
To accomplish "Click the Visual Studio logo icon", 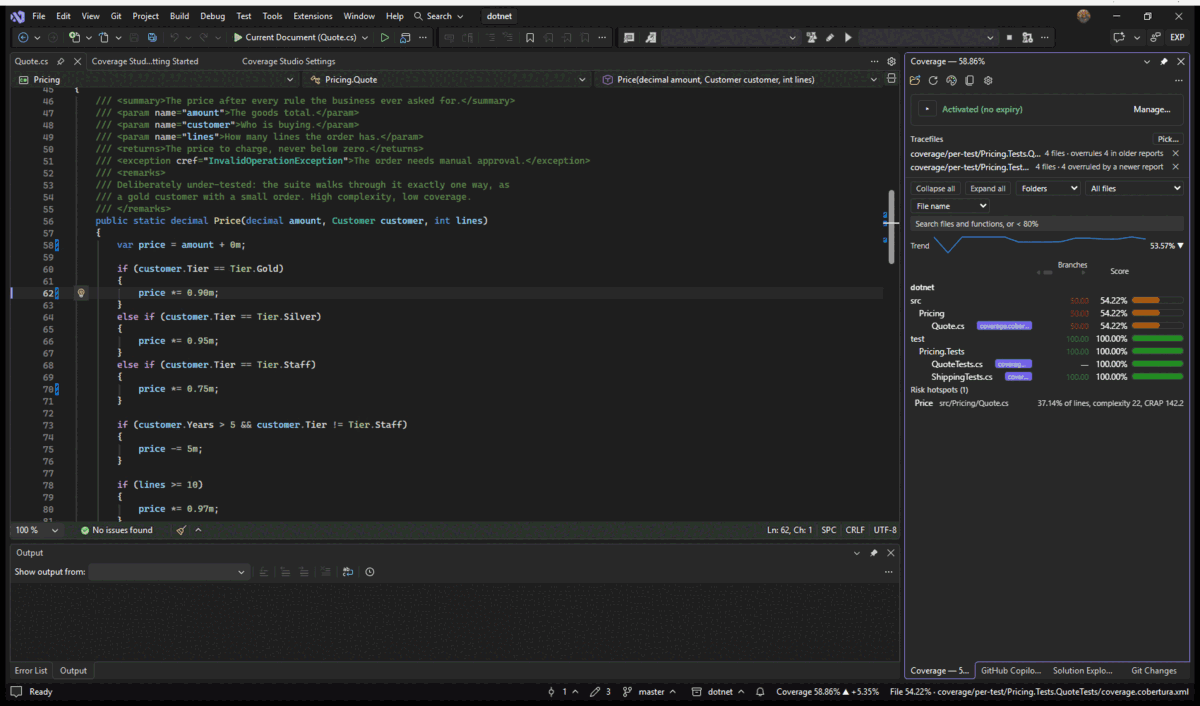I will tap(16, 16).
